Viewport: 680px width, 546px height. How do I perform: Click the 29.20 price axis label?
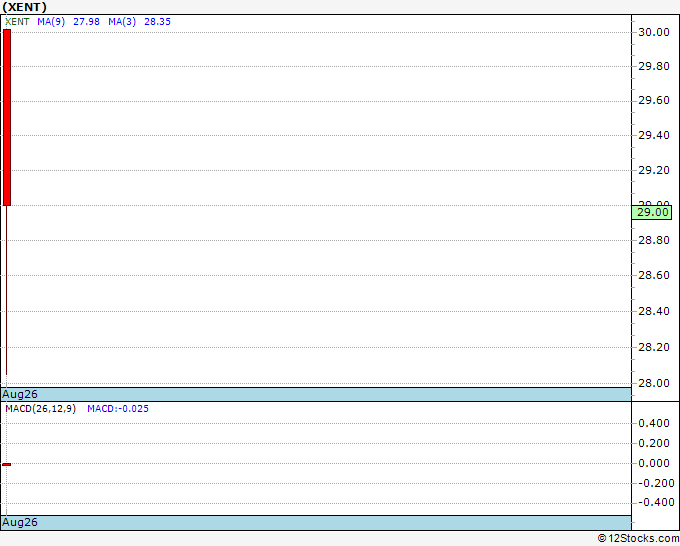tap(654, 170)
